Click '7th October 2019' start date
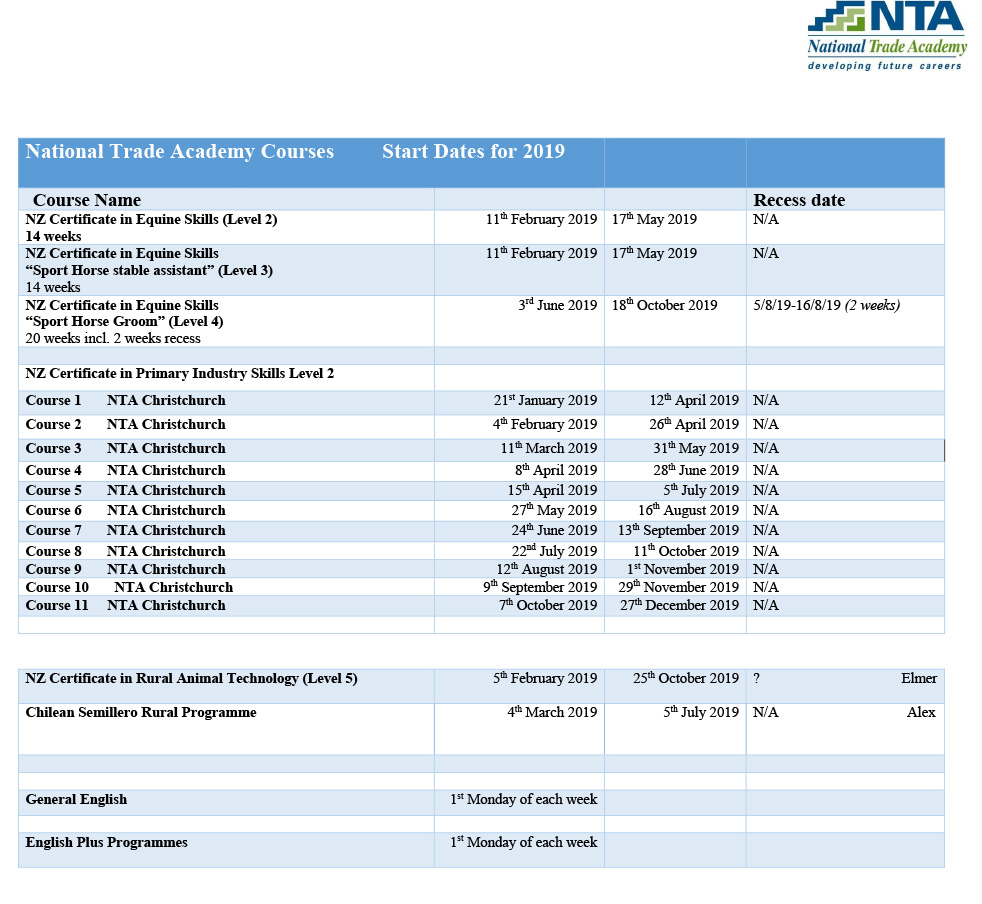This screenshot has width=982, height=904. 548,605
